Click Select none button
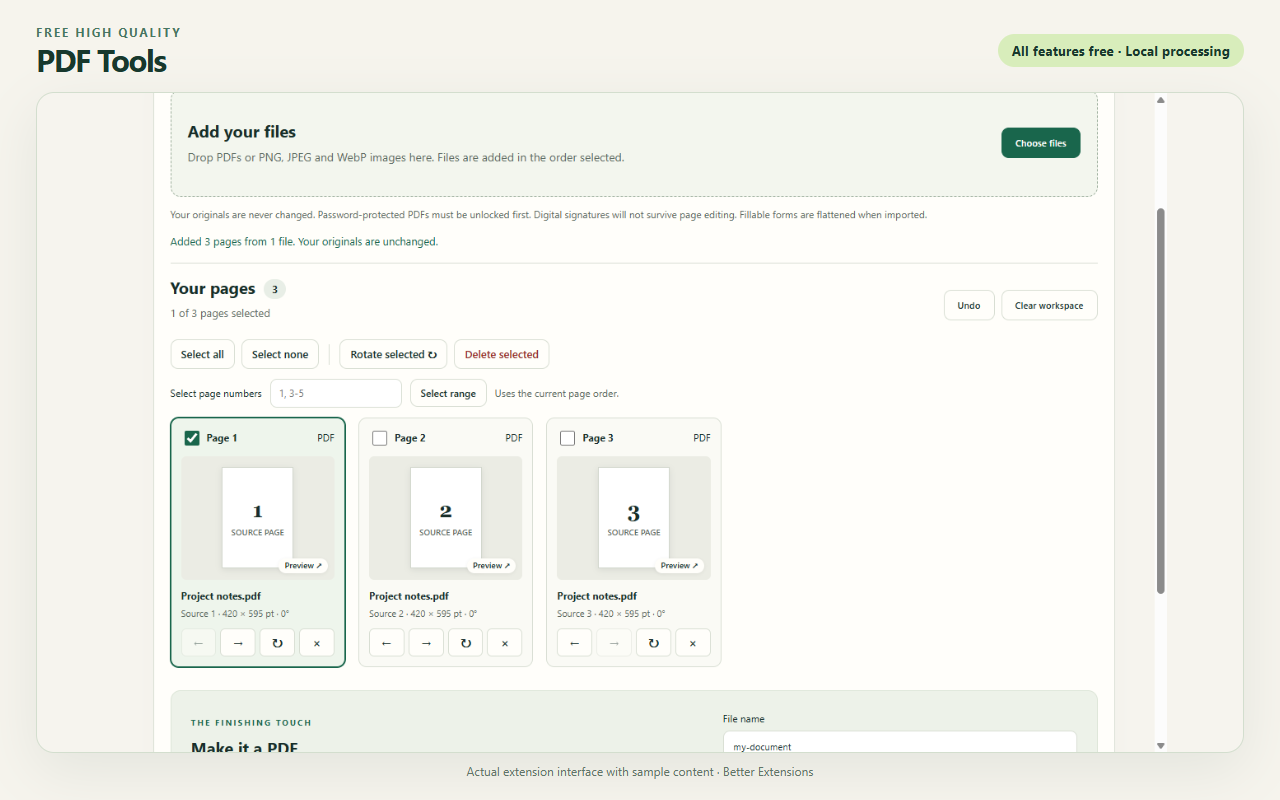 click(x=280, y=354)
